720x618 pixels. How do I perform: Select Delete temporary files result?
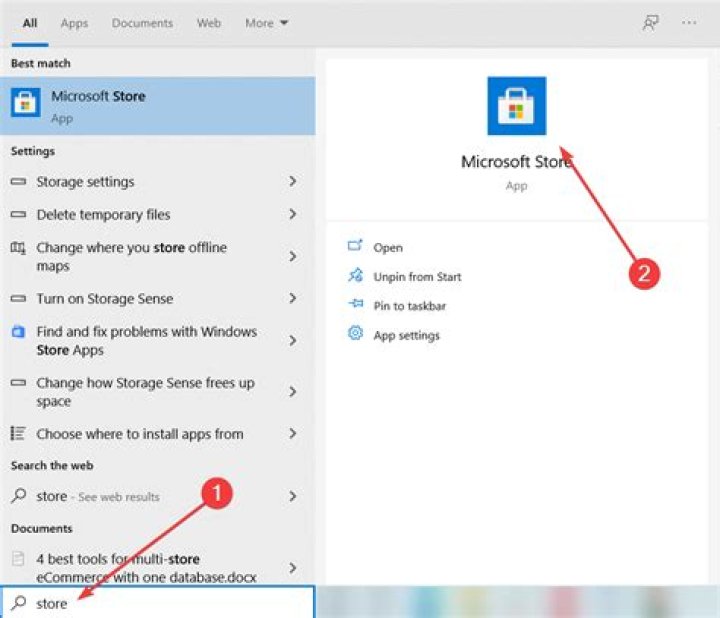point(158,214)
